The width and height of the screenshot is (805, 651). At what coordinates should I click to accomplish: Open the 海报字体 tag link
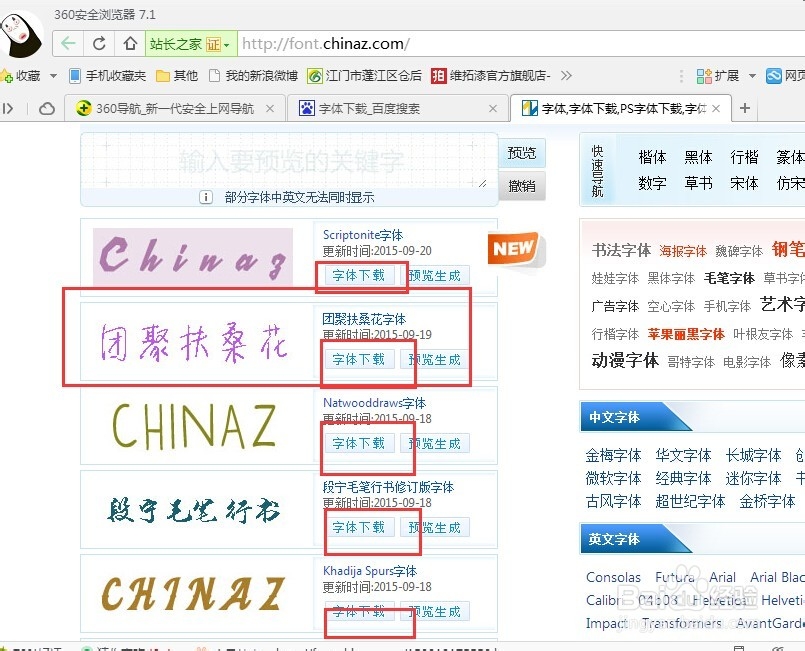tap(683, 251)
